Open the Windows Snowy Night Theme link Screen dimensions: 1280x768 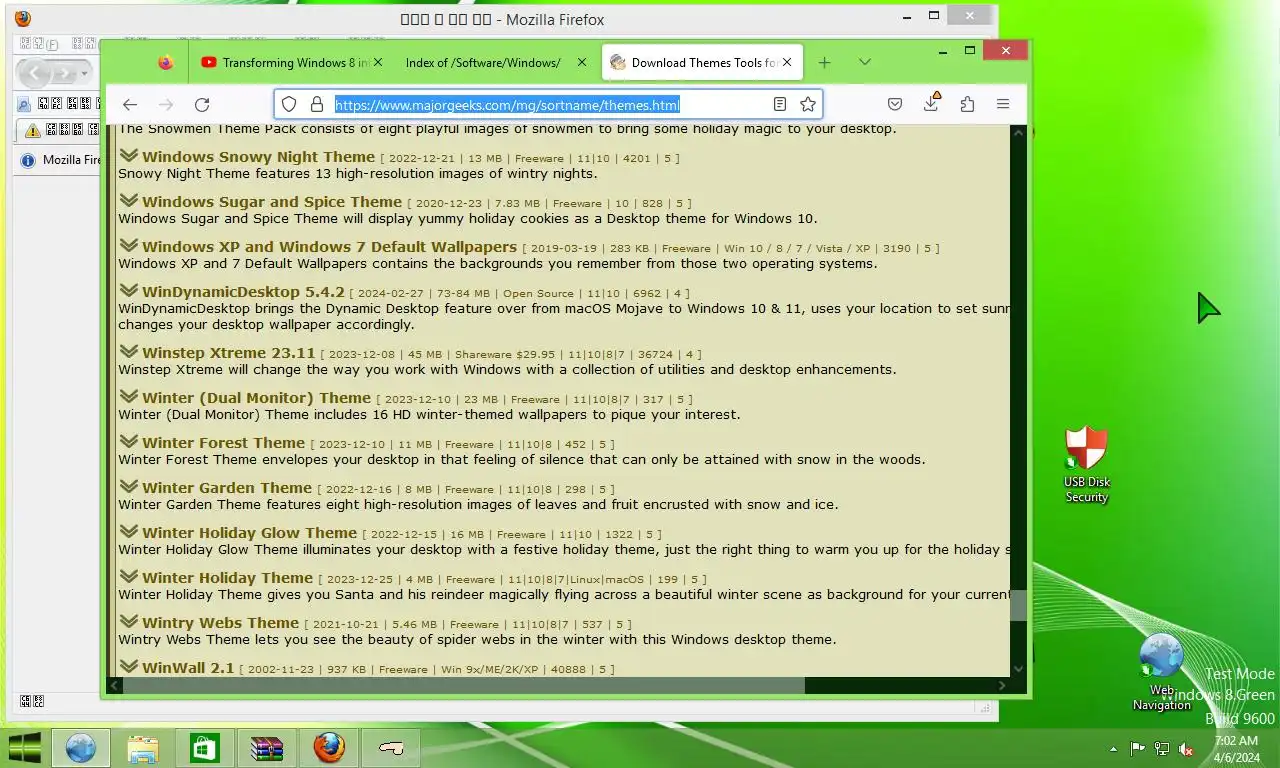pos(258,157)
